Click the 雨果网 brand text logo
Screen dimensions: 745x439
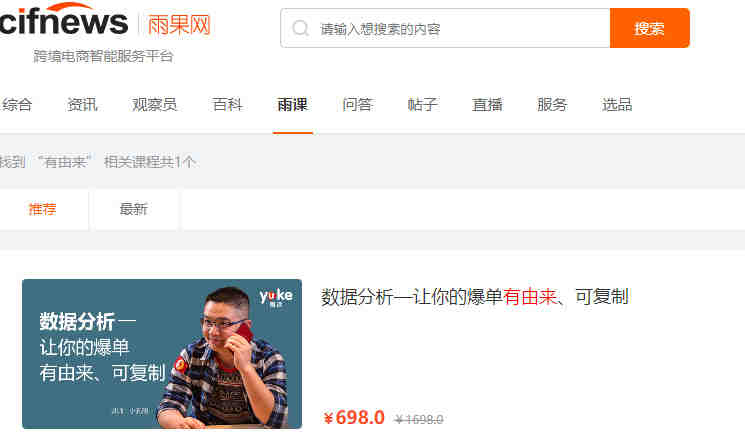pyautogui.click(x=179, y=24)
